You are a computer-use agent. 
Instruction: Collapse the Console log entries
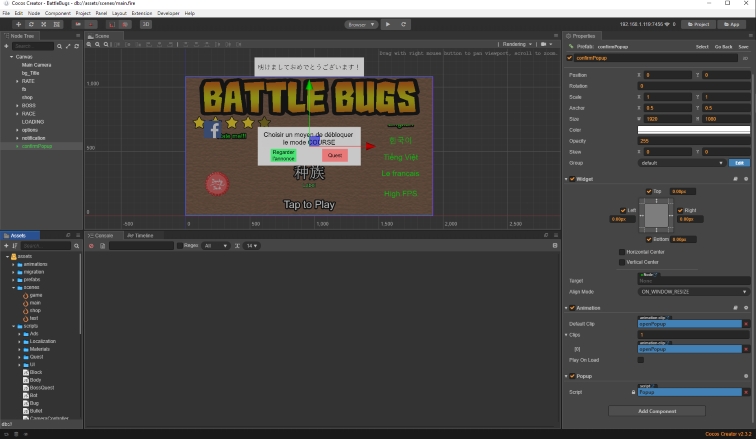pos(555,246)
